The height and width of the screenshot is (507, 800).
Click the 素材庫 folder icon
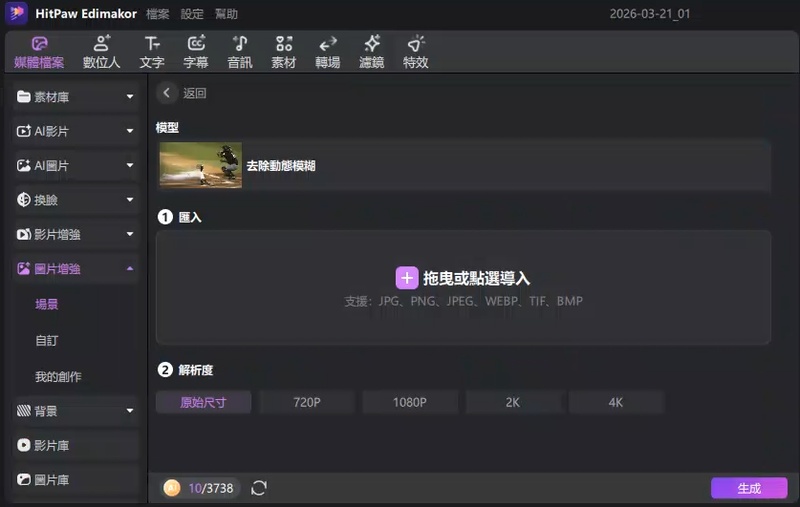[x=23, y=97]
